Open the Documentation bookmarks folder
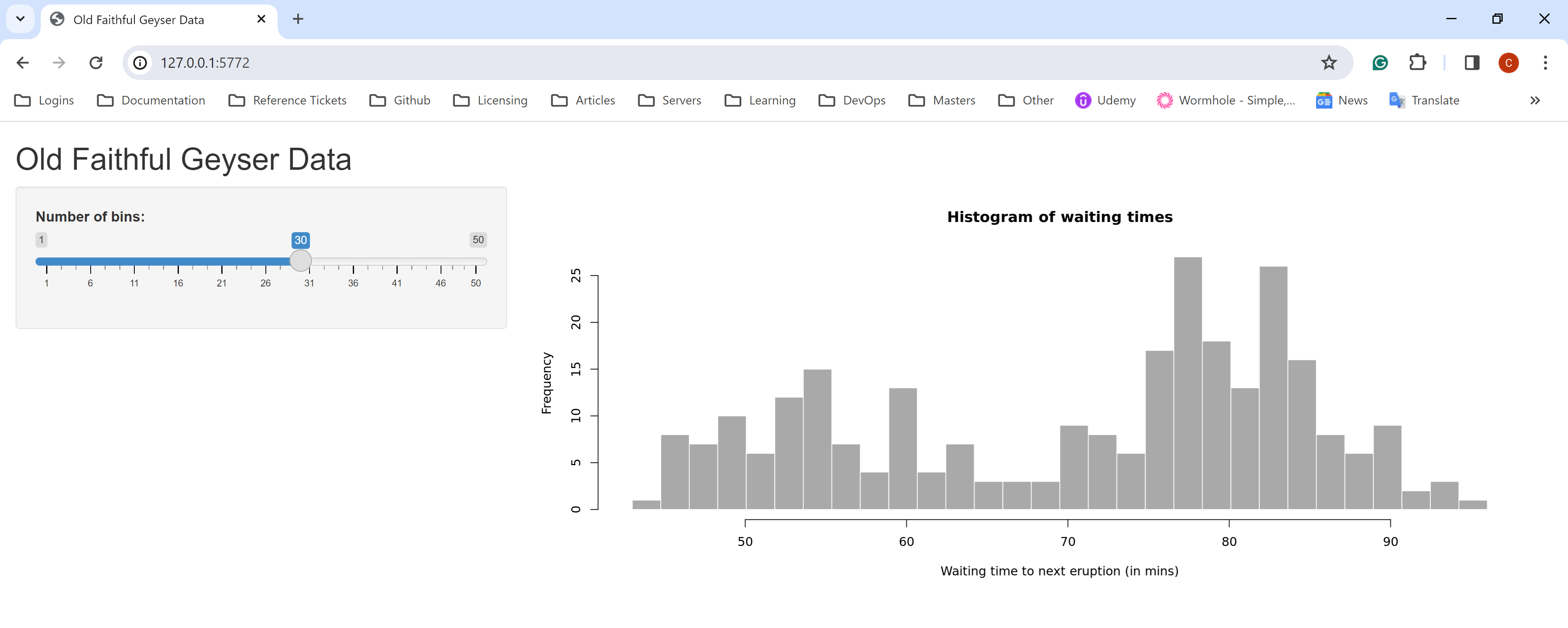Screen dimensions: 1568x628 click(x=151, y=100)
